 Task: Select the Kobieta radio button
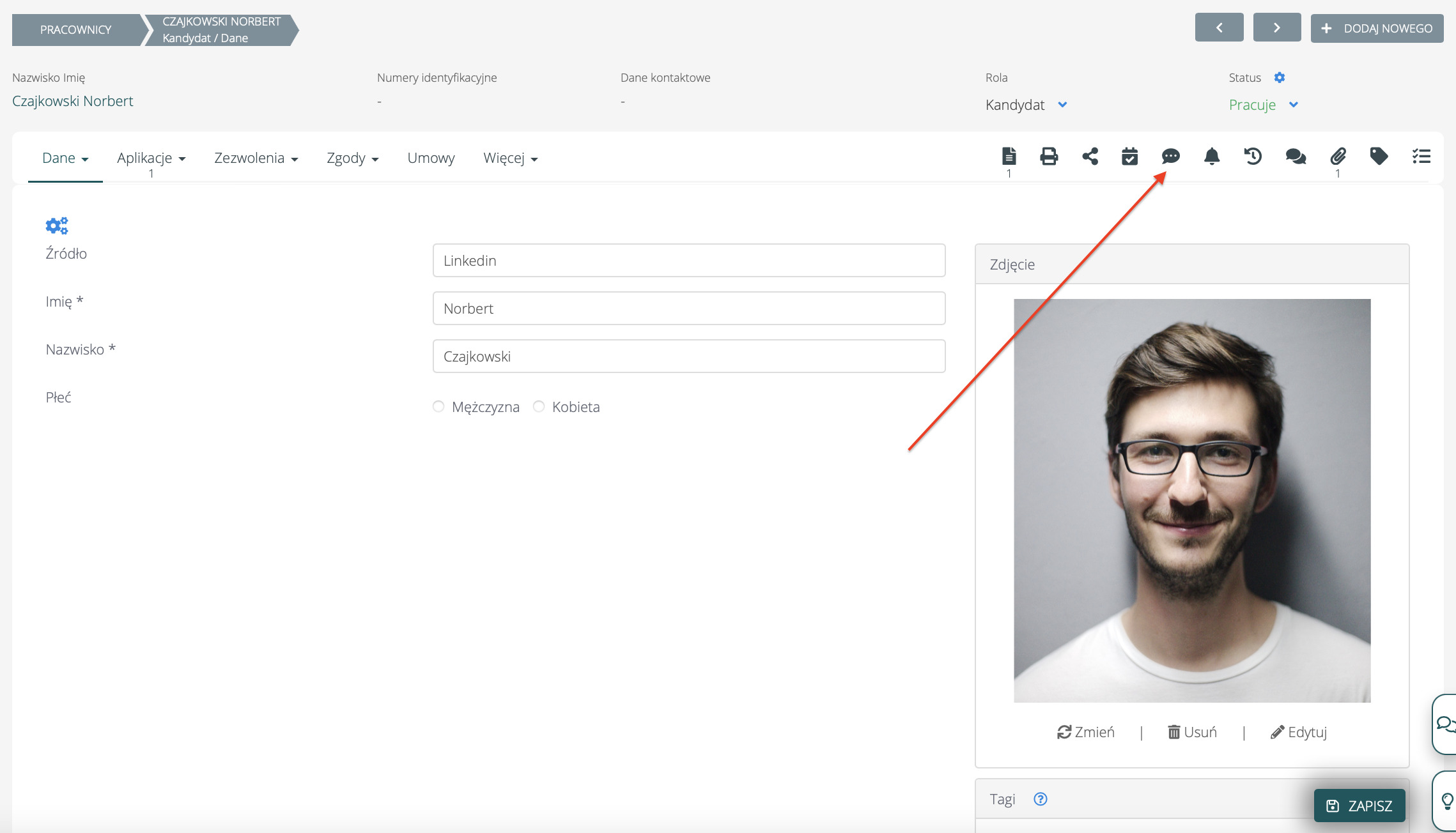click(x=539, y=407)
